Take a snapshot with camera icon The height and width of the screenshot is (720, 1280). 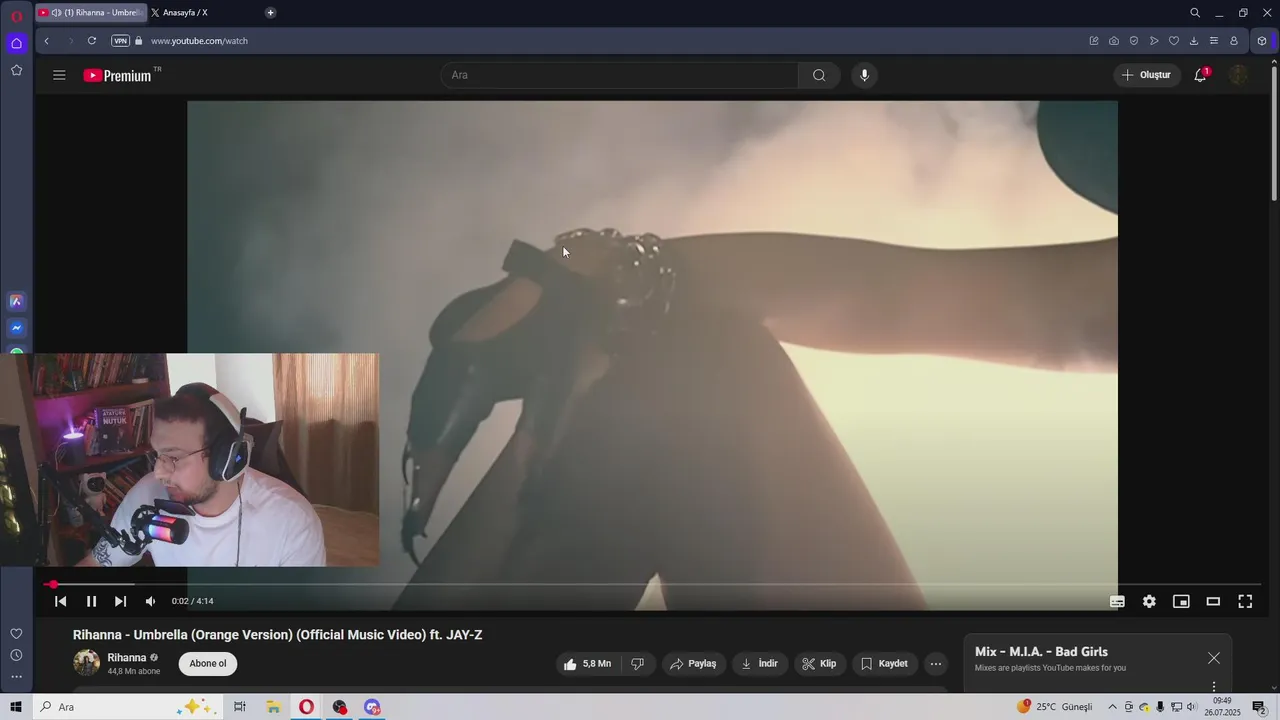pyautogui.click(x=1114, y=41)
